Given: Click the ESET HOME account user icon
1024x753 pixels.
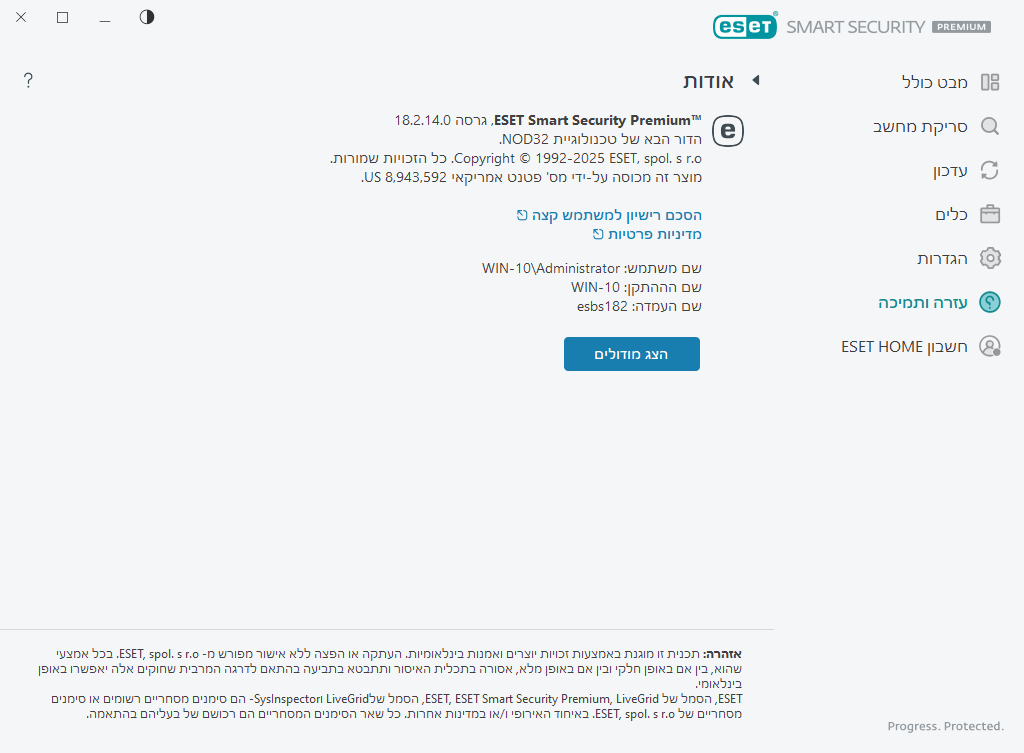Looking at the screenshot, I should point(990,346).
